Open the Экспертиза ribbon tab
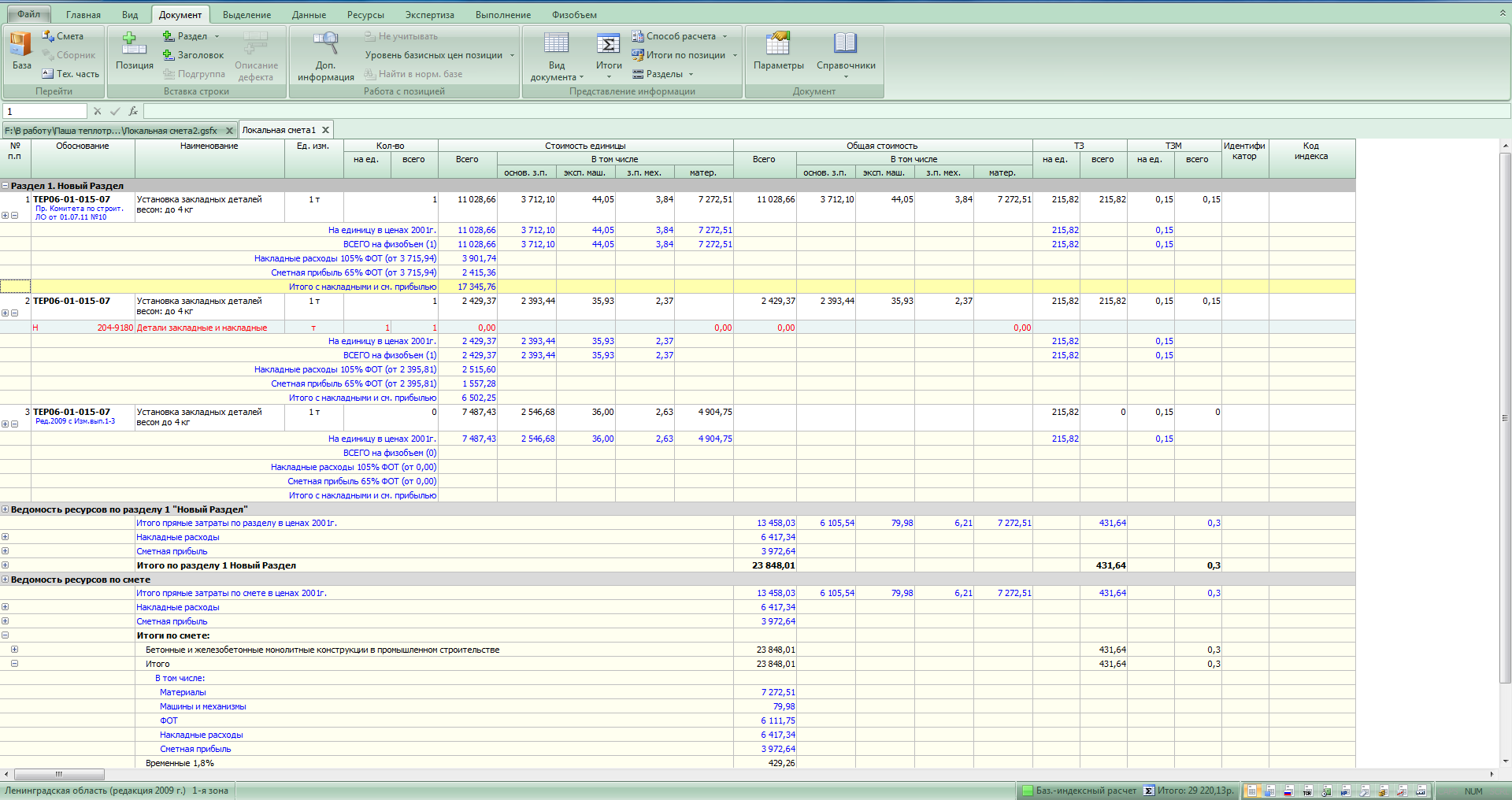The width and height of the screenshot is (1512, 800). click(429, 15)
